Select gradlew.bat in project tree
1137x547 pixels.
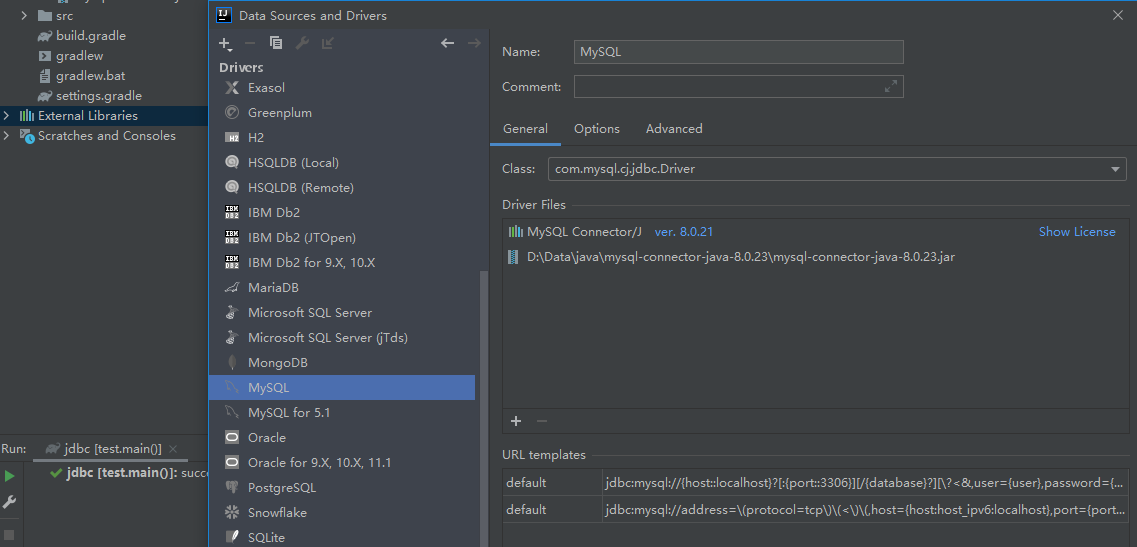click(91, 75)
